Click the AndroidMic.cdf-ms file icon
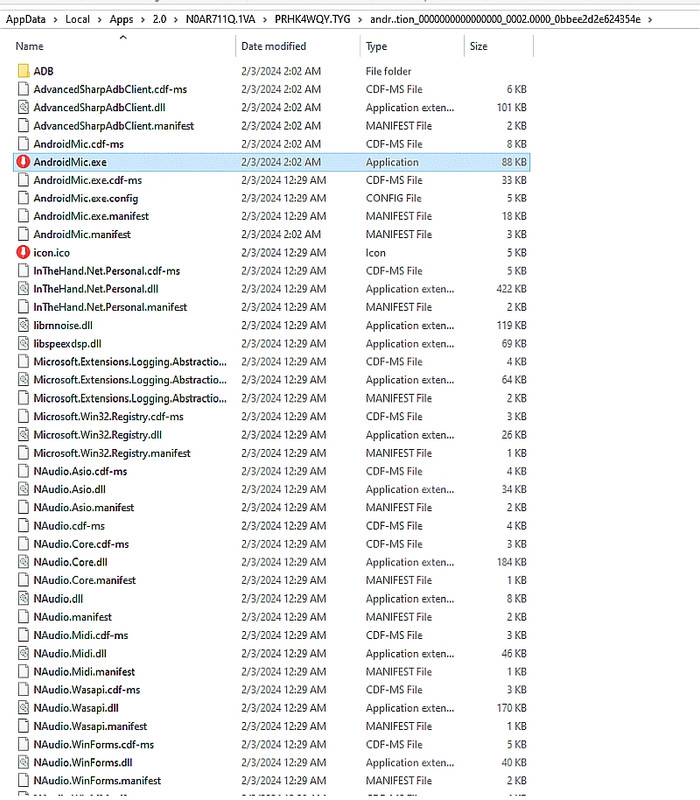700x800 pixels. [23, 144]
